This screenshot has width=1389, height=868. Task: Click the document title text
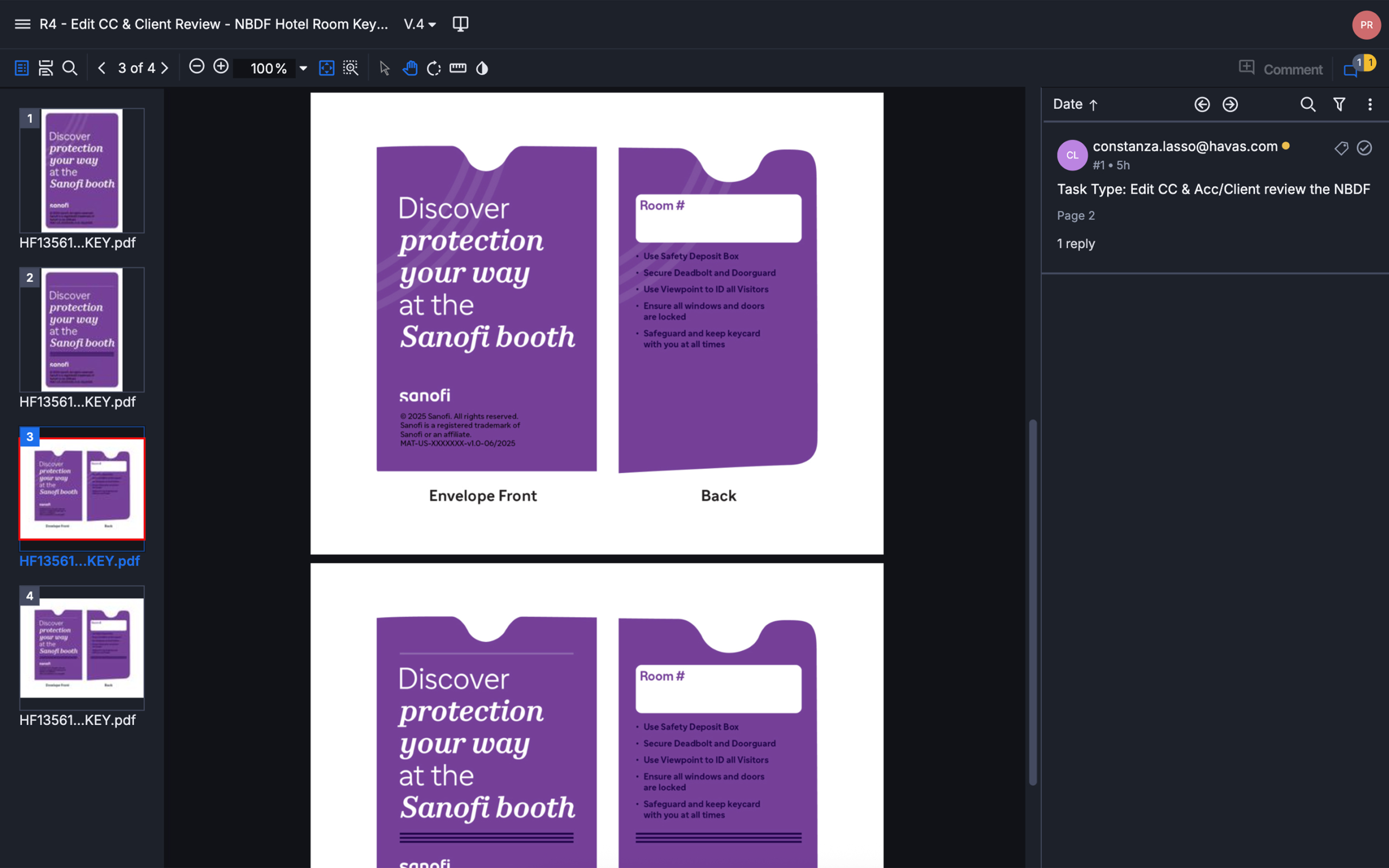coord(214,24)
